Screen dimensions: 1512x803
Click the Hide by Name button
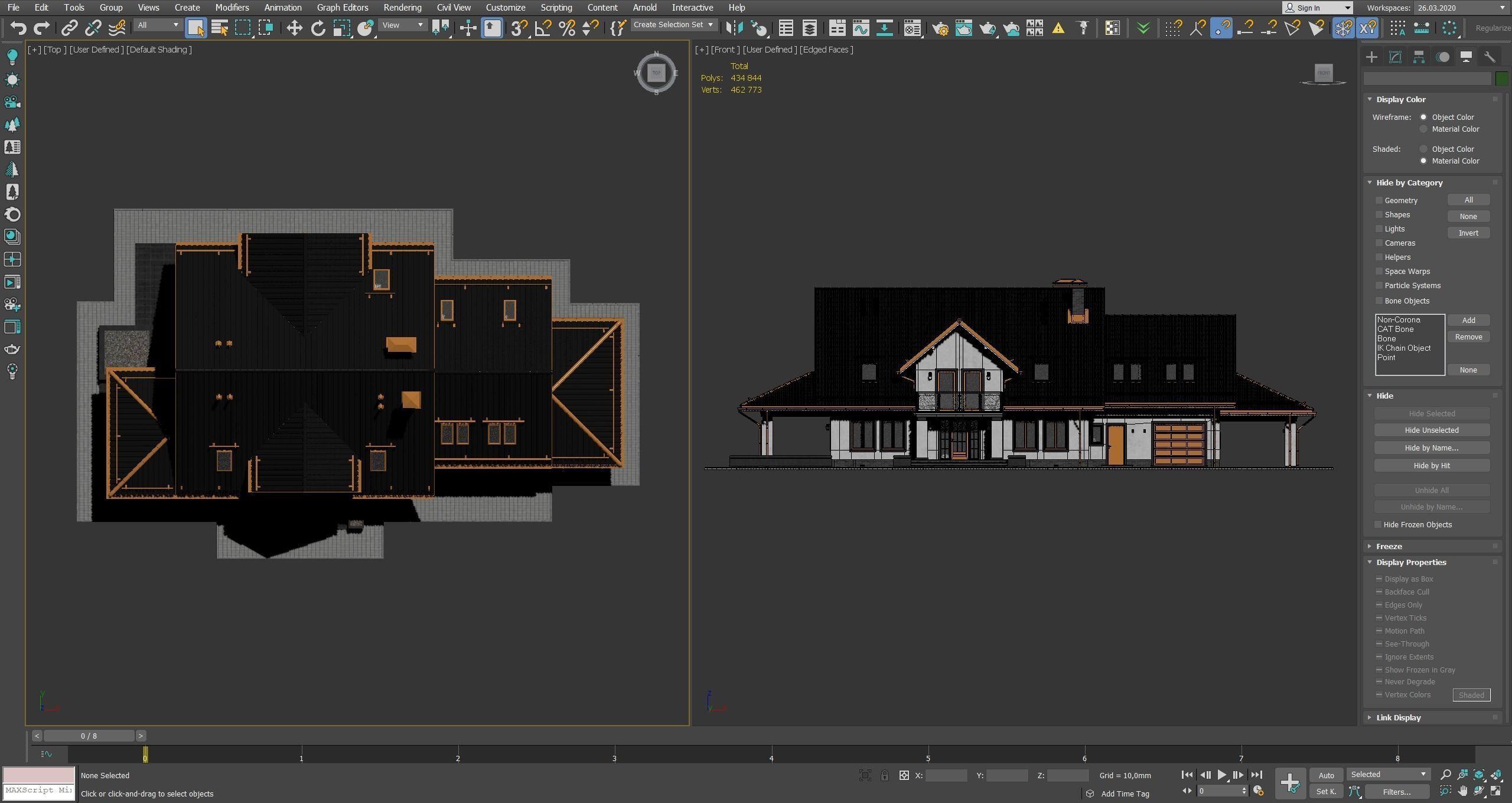1432,448
